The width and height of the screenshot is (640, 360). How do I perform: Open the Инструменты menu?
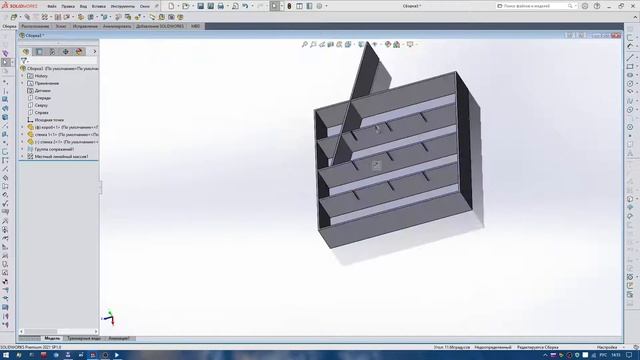click(x=122, y=7)
